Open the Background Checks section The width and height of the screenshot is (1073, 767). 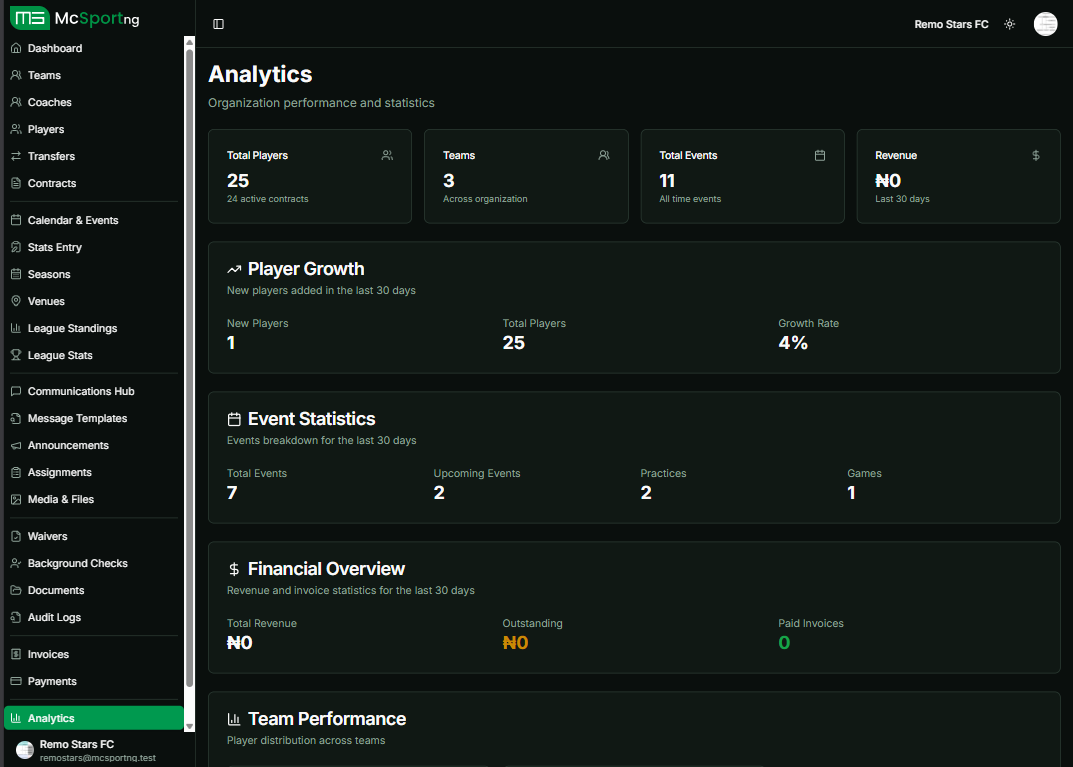click(15, 563)
